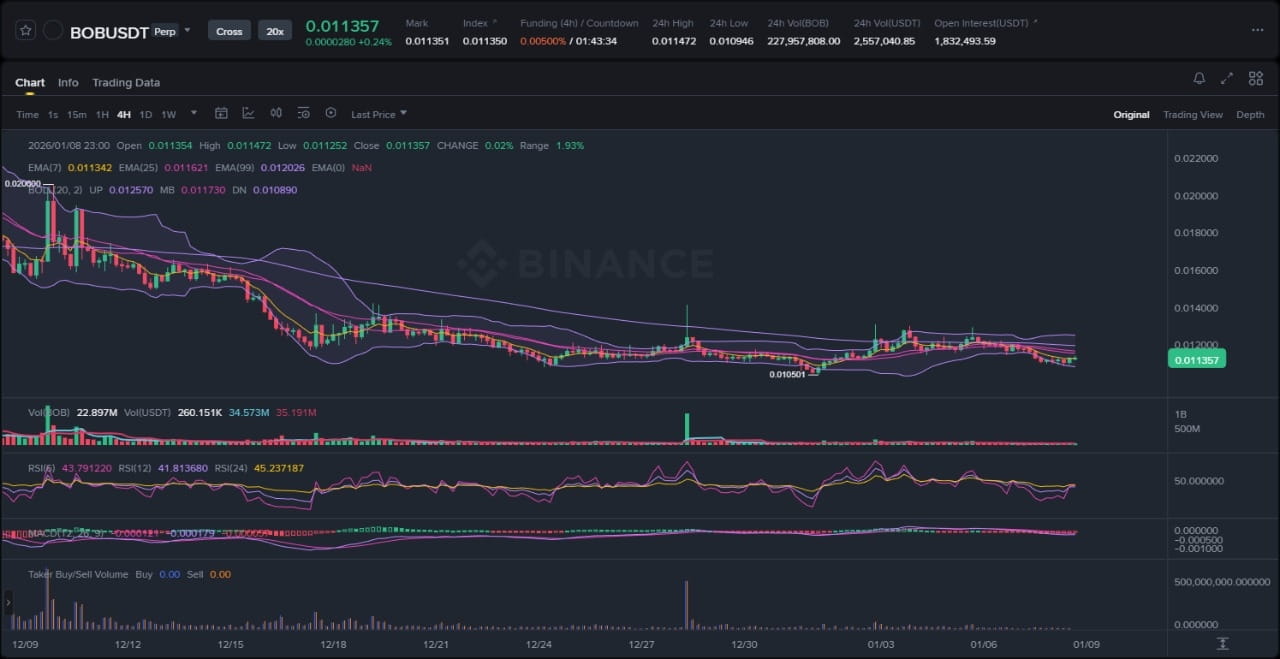Click the 24h Vol(USDT) value 2,557,040.85
The width and height of the screenshot is (1280, 659).
[884, 42]
